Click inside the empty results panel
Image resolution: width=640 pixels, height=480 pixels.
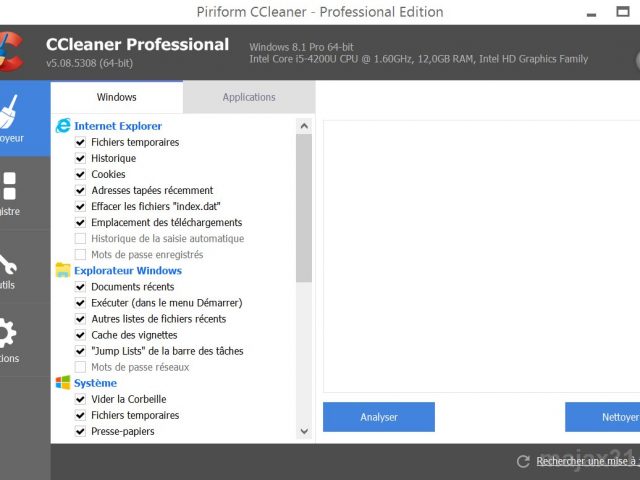click(482, 256)
